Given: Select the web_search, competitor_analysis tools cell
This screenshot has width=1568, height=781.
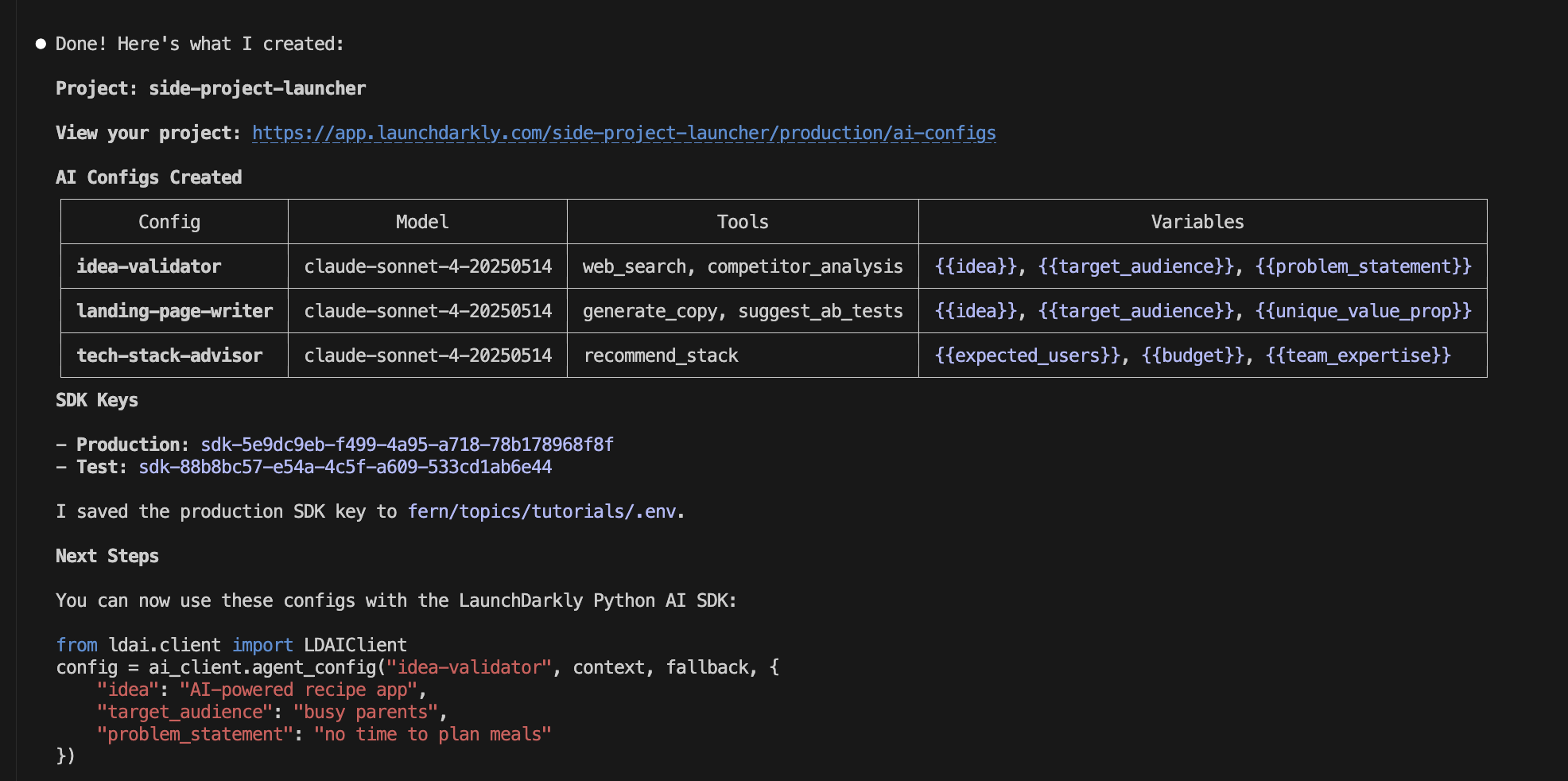Looking at the screenshot, I should point(743,266).
